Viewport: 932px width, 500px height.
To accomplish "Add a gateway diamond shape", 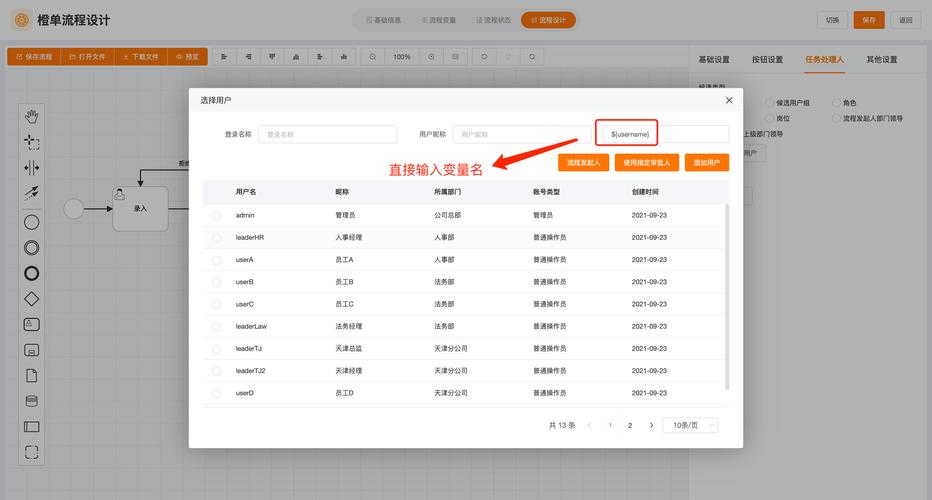I will click(x=31, y=298).
